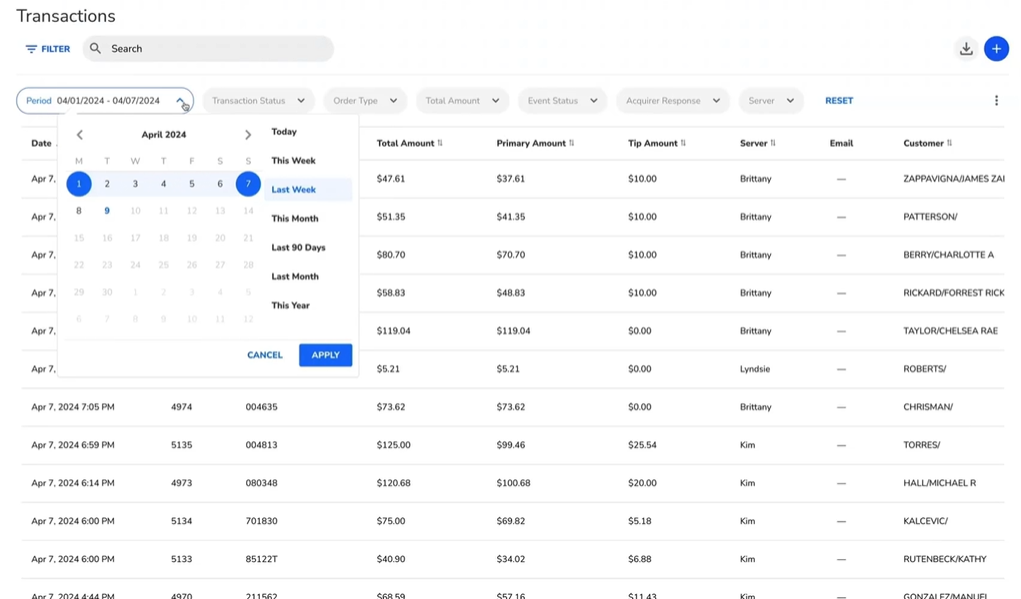Image resolution: width=1021 pixels, height=599 pixels.
Task: Expand the Transaction Status dropdown
Action: [258, 101]
